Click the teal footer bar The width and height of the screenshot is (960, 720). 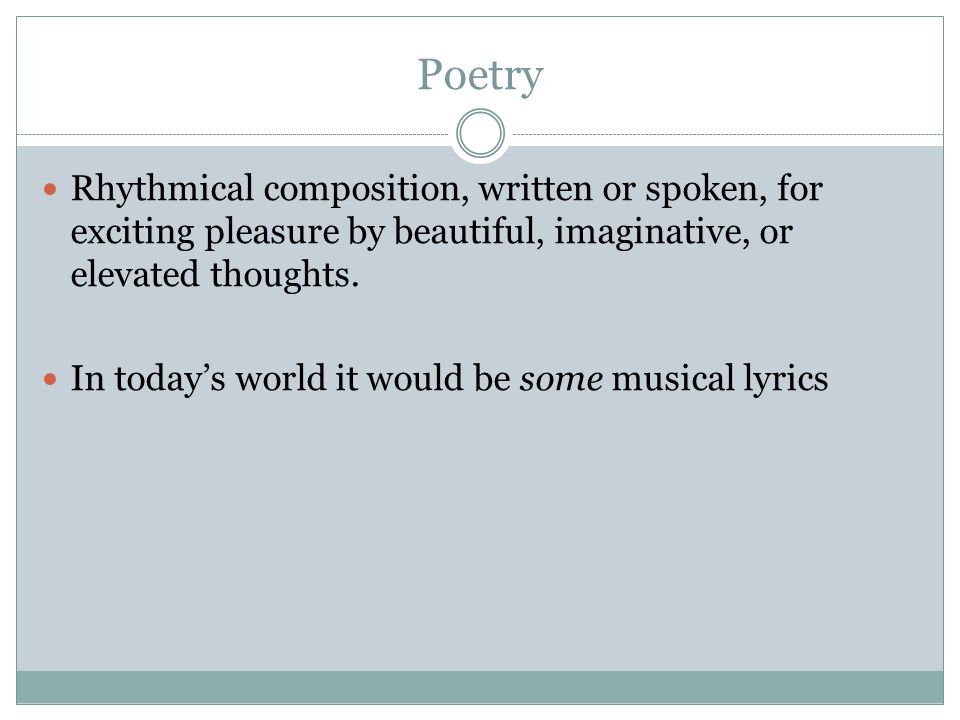pyautogui.click(x=480, y=687)
